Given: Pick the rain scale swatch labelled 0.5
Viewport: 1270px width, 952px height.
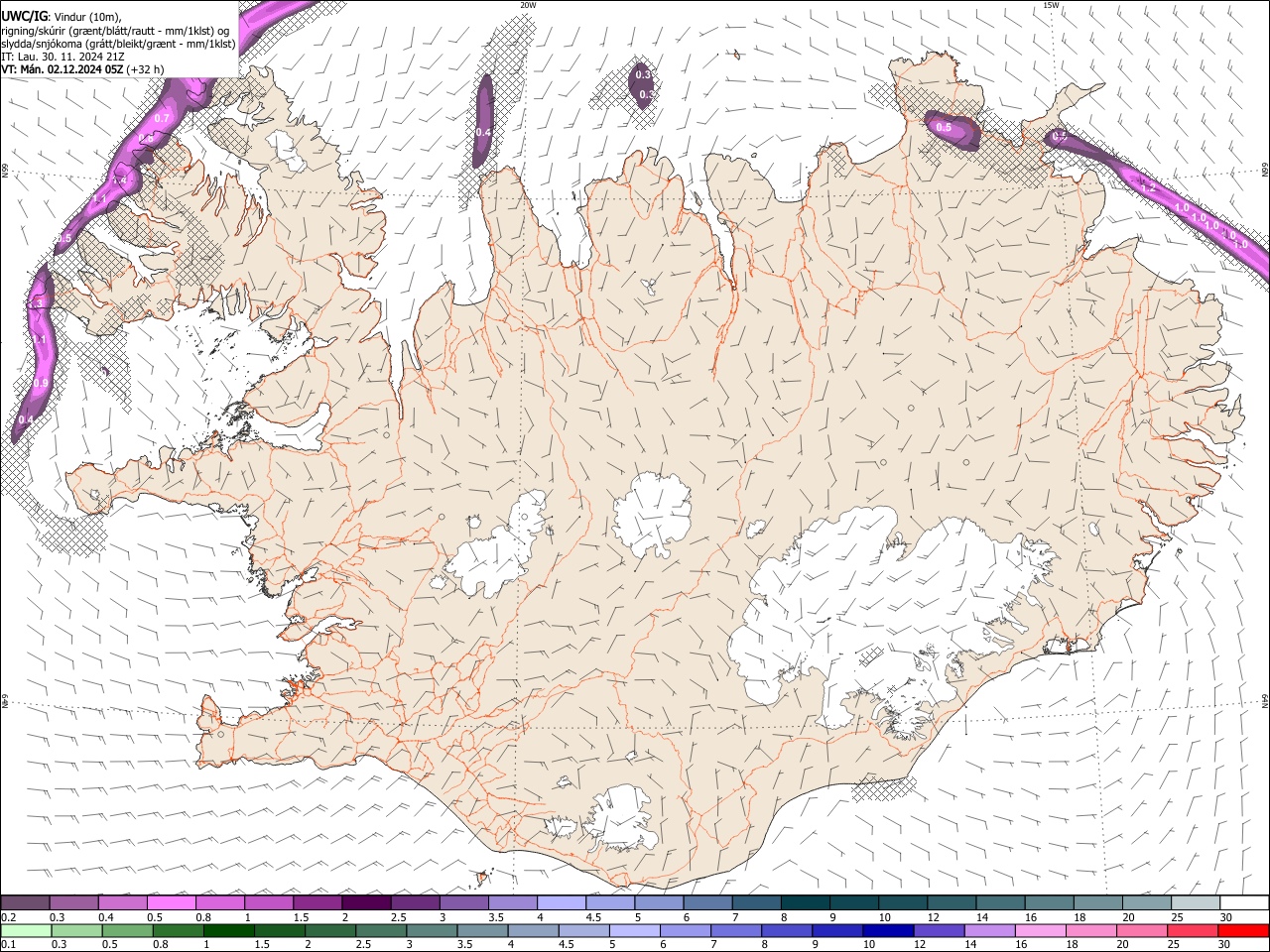Looking at the screenshot, I should [127, 930].
